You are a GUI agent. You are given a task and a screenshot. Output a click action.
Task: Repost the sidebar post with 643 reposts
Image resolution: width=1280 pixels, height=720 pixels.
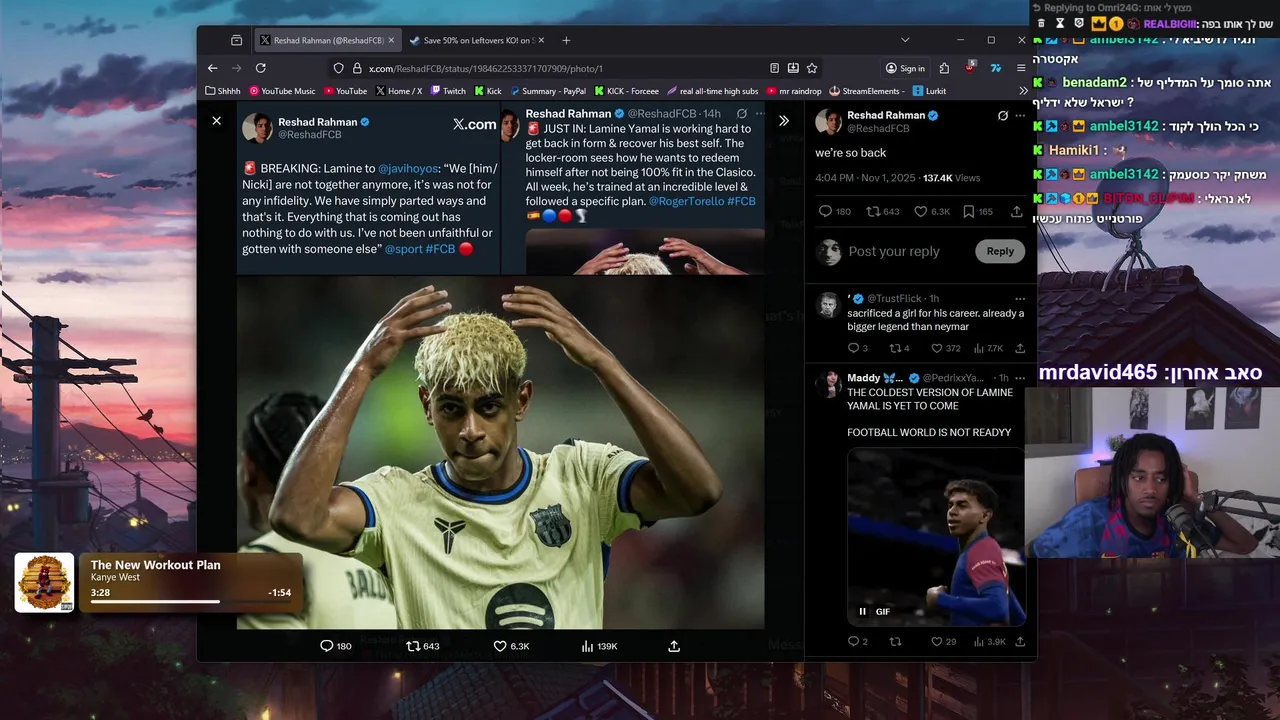click(x=882, y=212)
